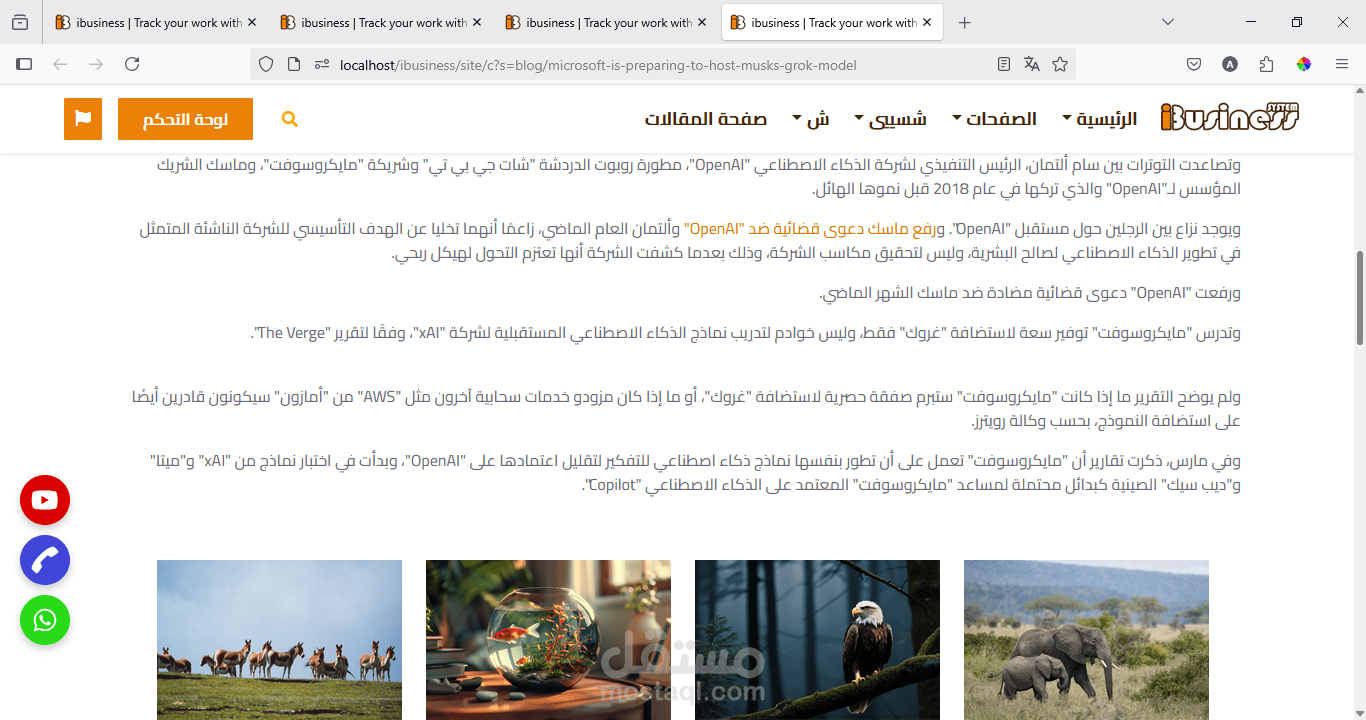Click the scrollbar down arrow
1366x720 pixels.
pos(1358,712)
